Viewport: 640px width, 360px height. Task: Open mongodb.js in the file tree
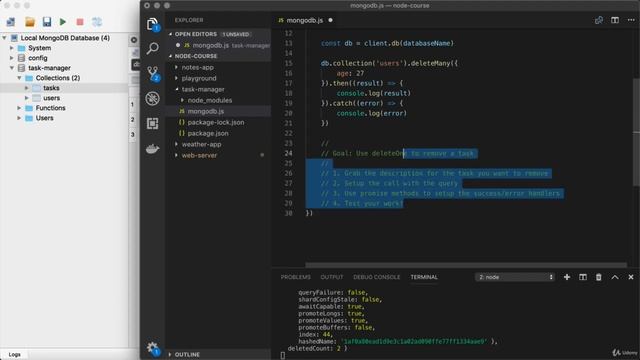(x=206, y=111)
